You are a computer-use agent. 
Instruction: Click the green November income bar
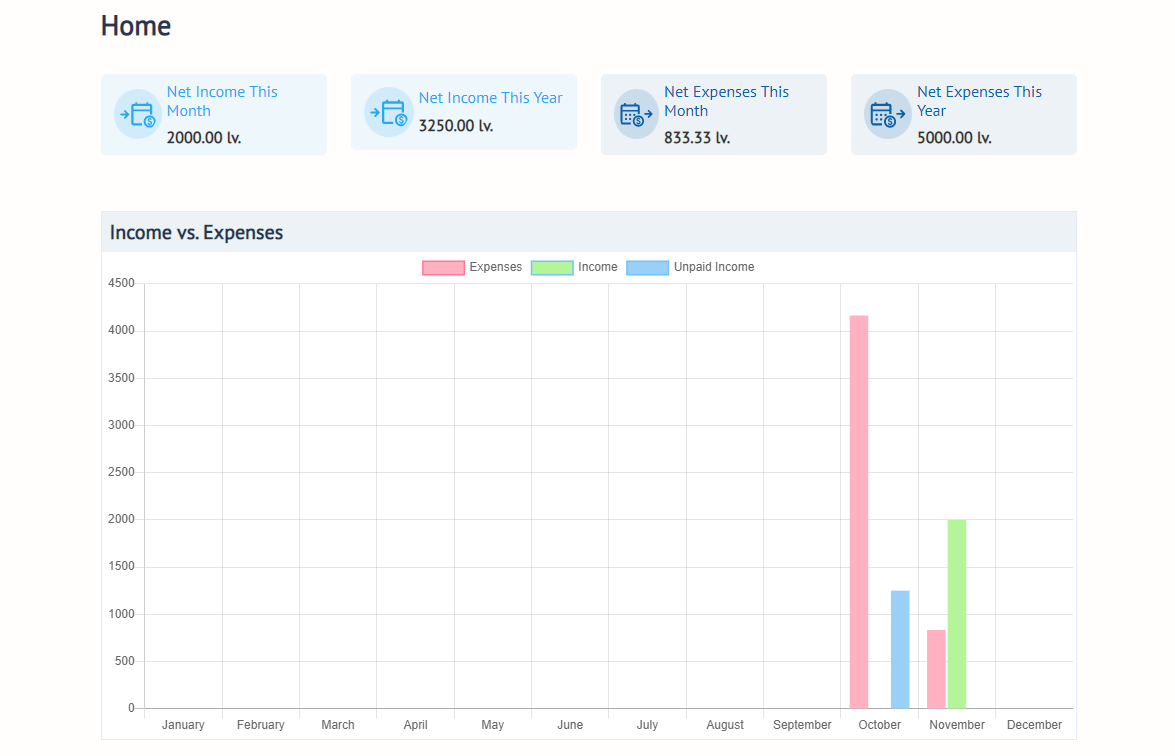(958, 610)
